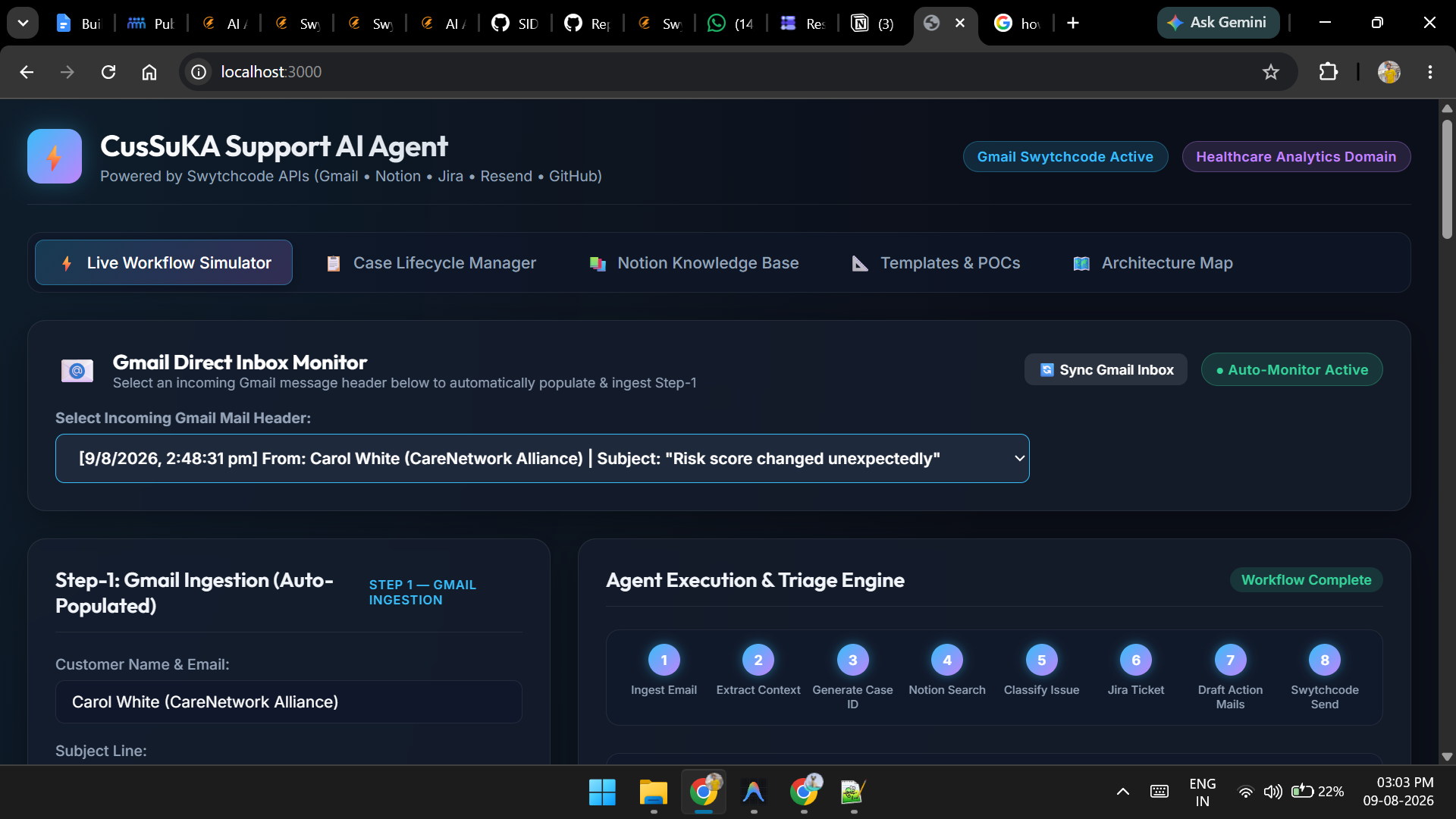Open a new browser tab
Image resolution: width=1456 pixels, height=819 pixels.
[x=1073, y=23]
